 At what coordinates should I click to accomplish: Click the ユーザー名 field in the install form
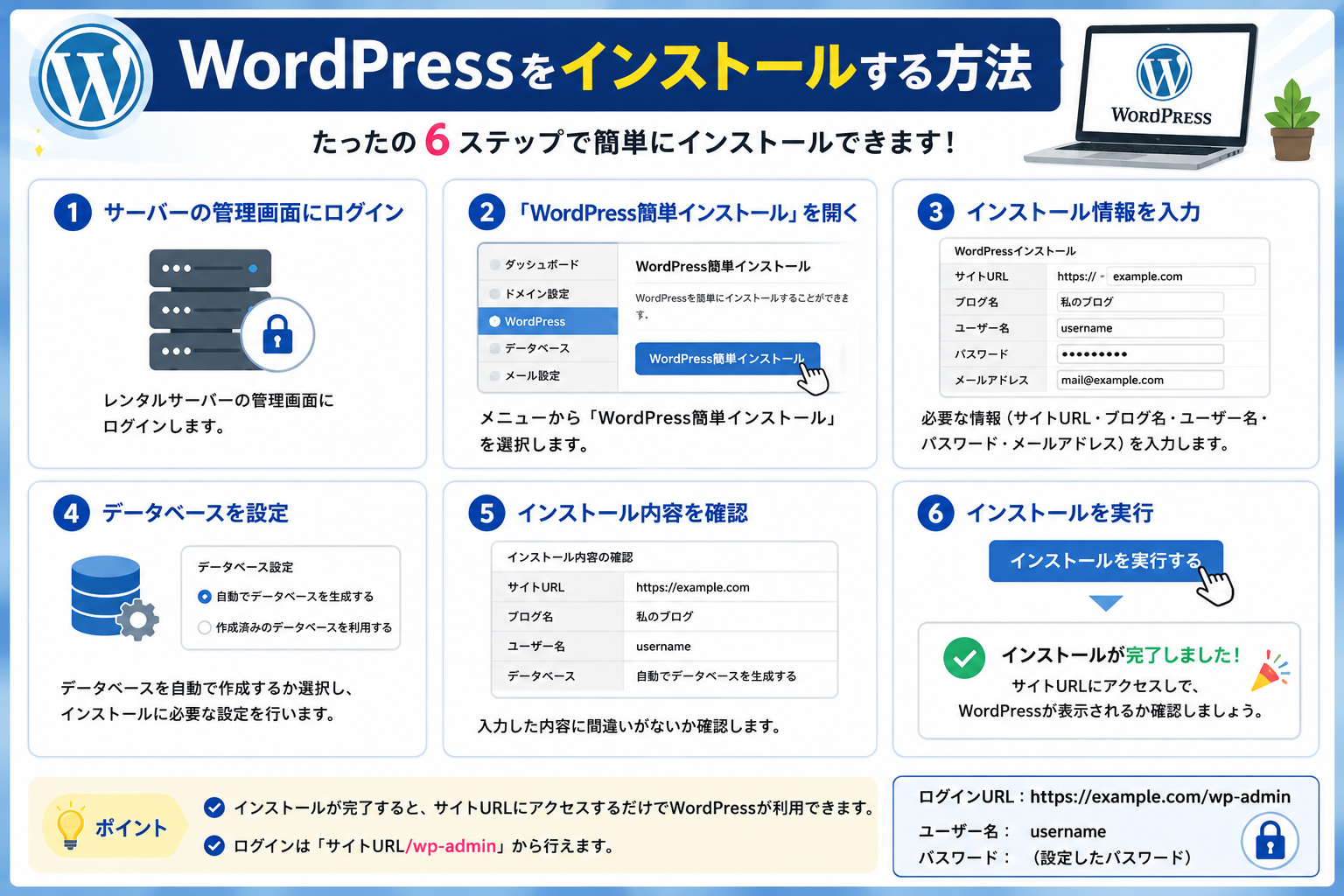pyautogui.click(x=1140, y=328)
